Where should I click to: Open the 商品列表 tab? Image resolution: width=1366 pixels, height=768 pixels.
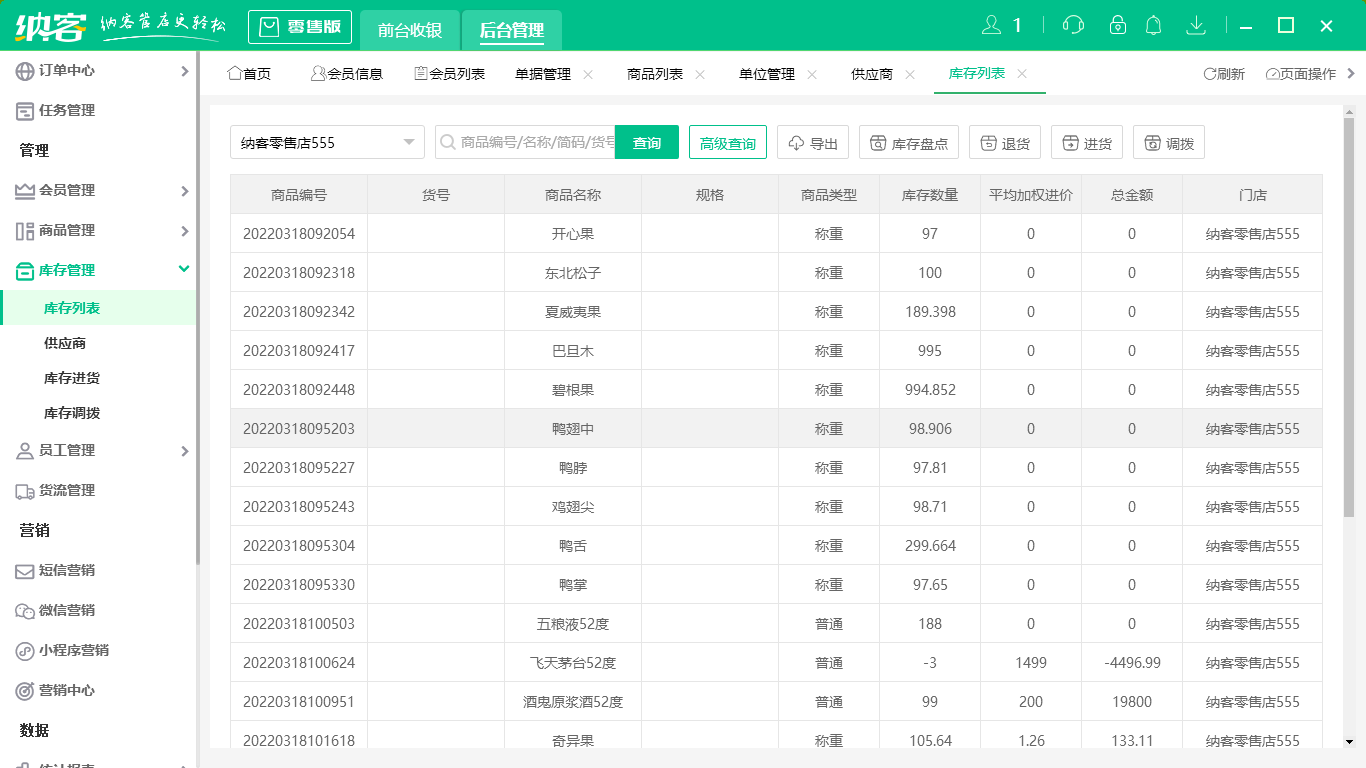tap(655, 74)
